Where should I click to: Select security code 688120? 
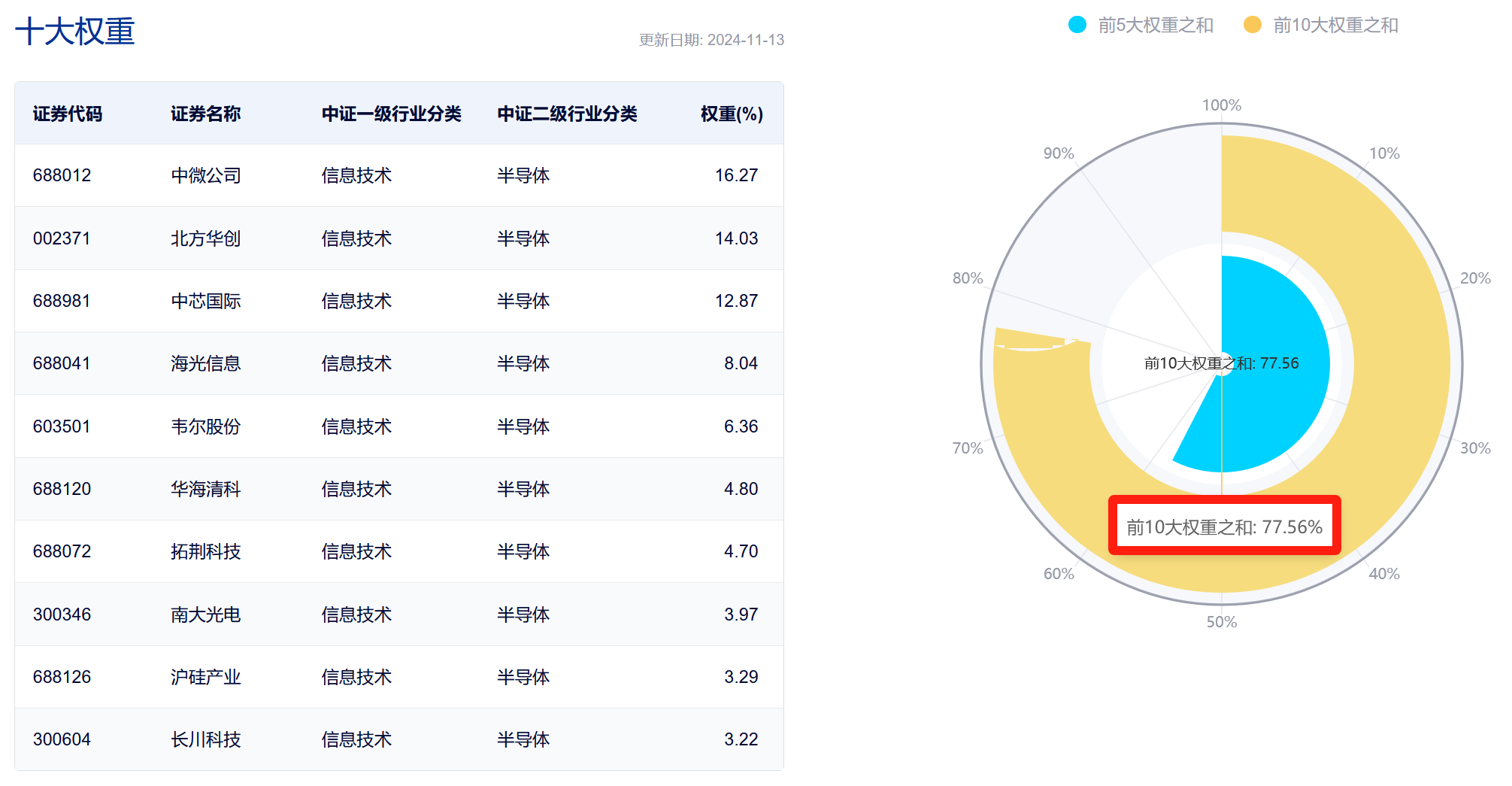tap(62, 489)
